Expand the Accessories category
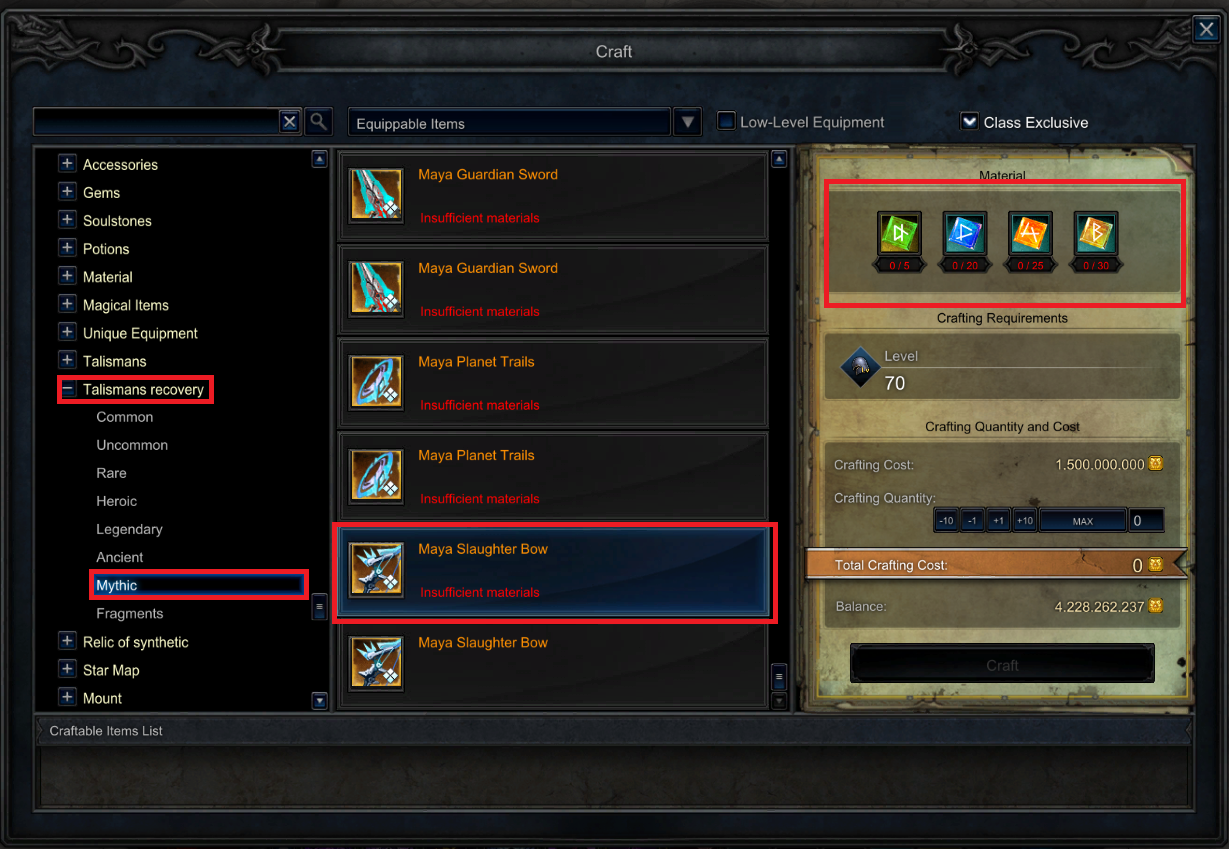 pyautogui.click(x=67, y=164)
